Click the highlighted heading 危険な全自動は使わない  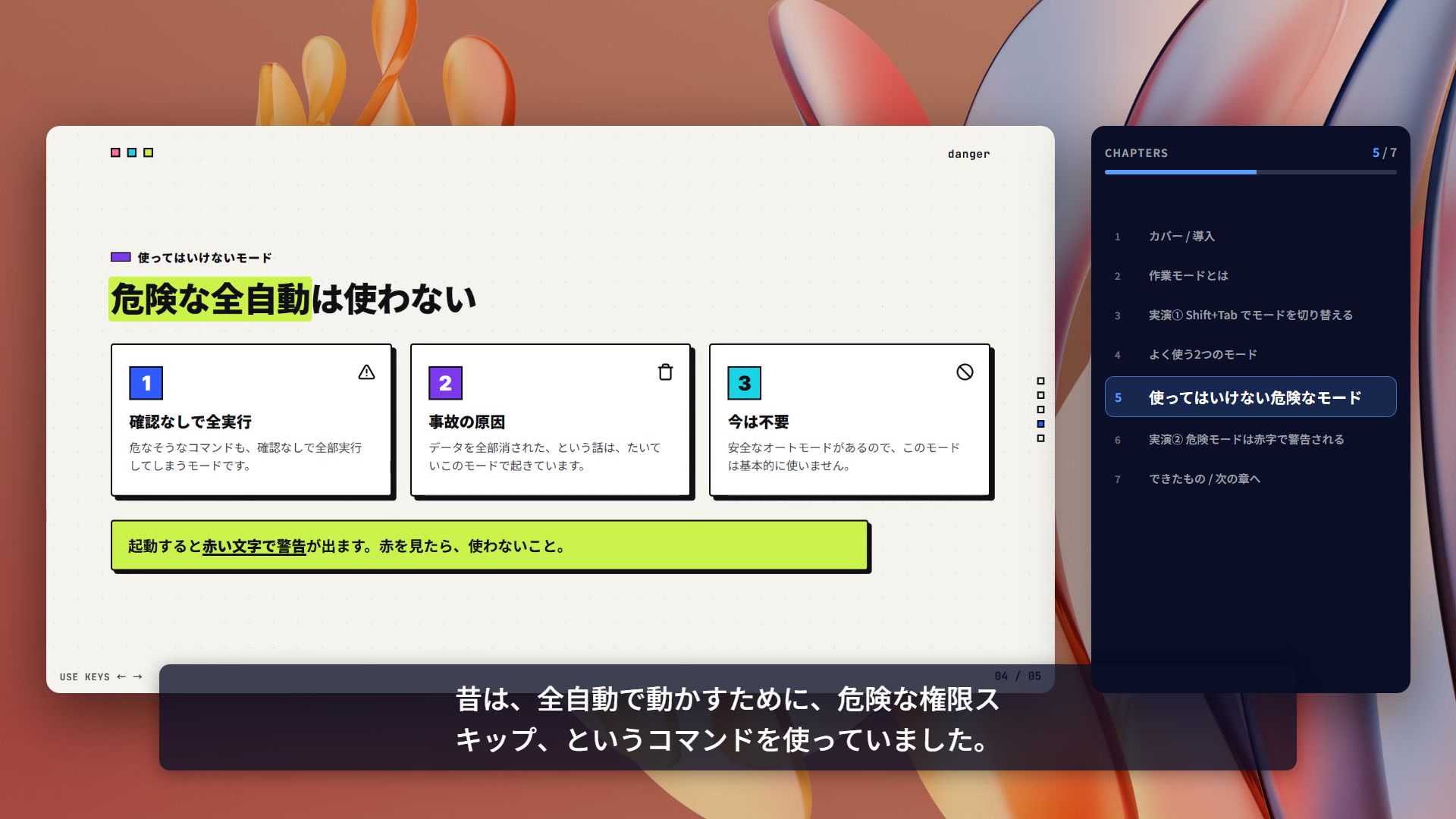(x=293, y=299)
